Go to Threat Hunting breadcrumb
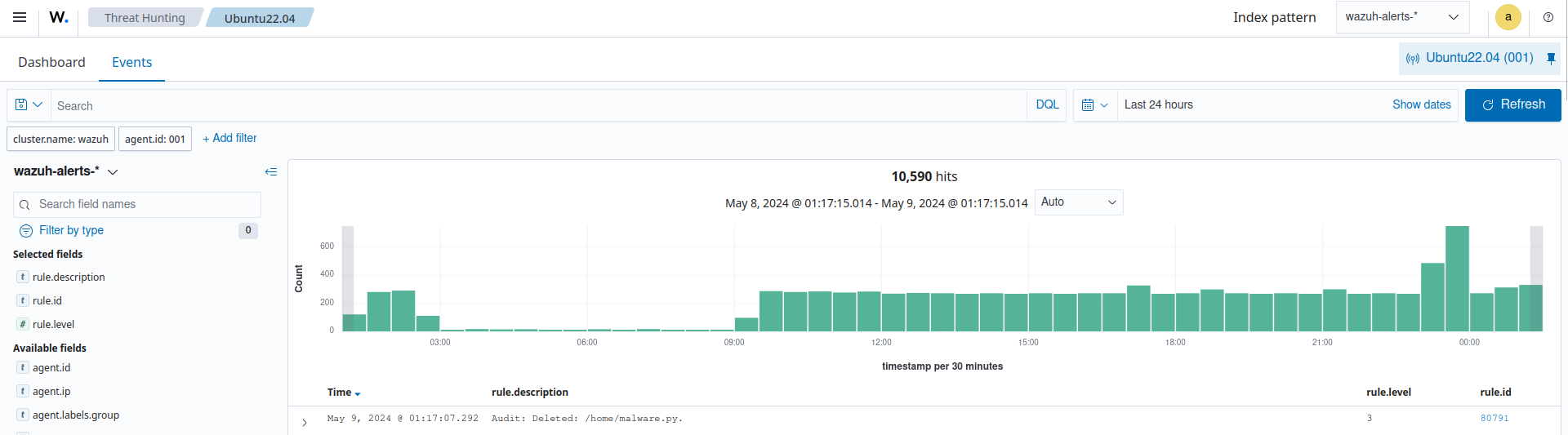This screenshot has width=1568, height=435. 145,18
